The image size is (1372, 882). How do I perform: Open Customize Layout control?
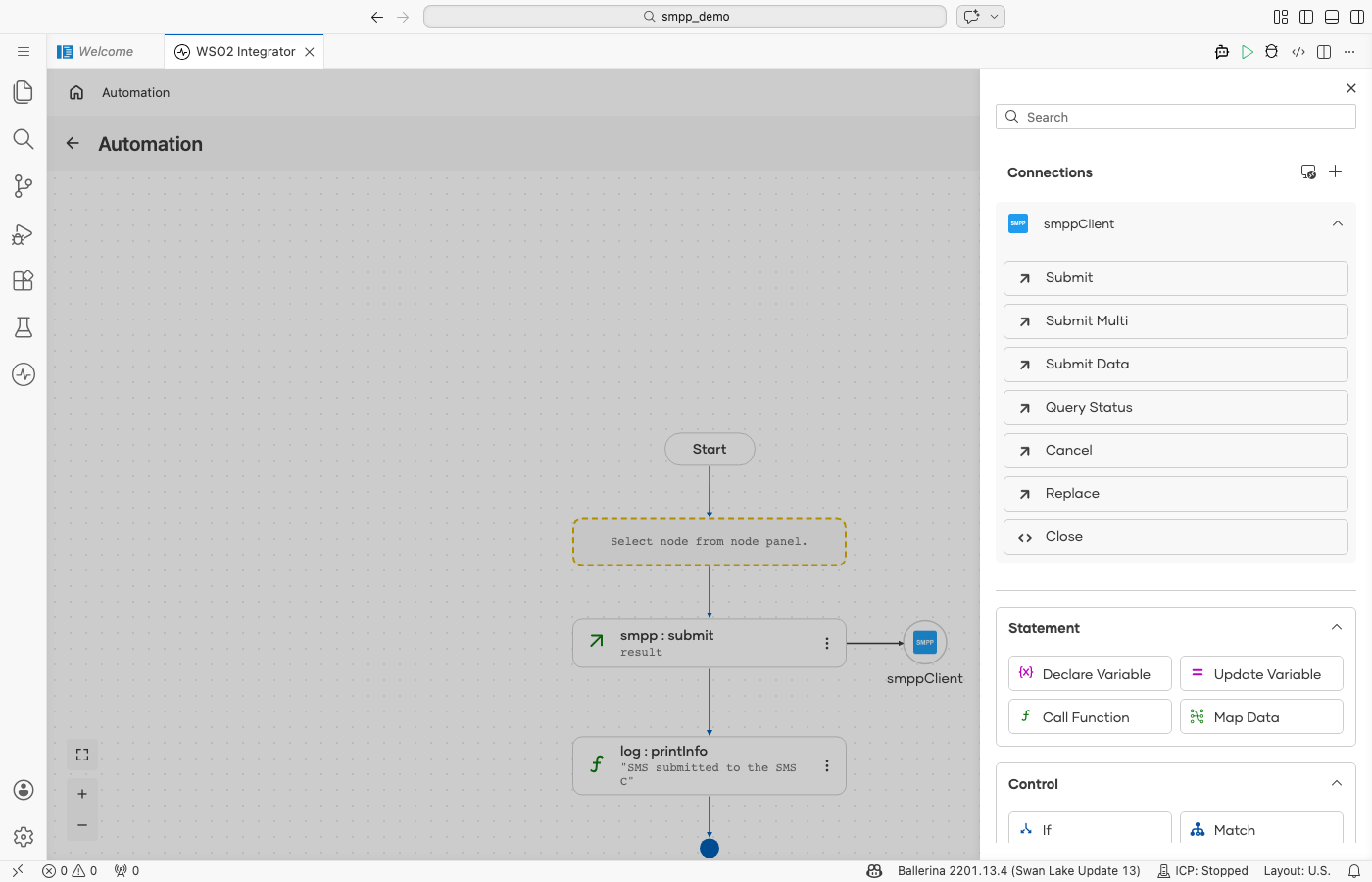[1281, 17]
